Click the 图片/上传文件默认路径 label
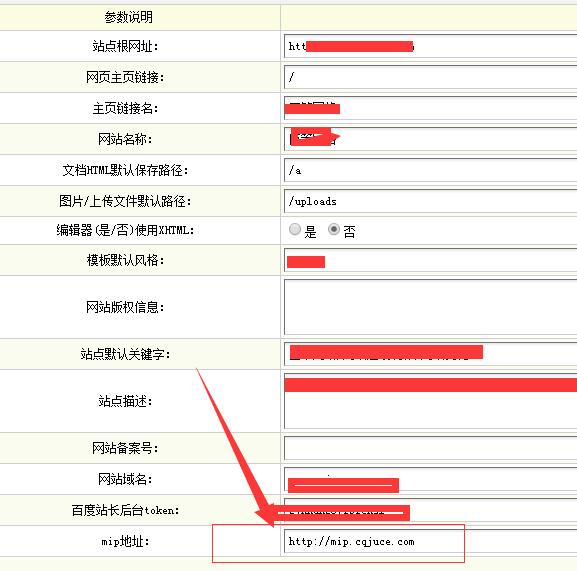This screenshot has height=571, width=577. (125, 201)
